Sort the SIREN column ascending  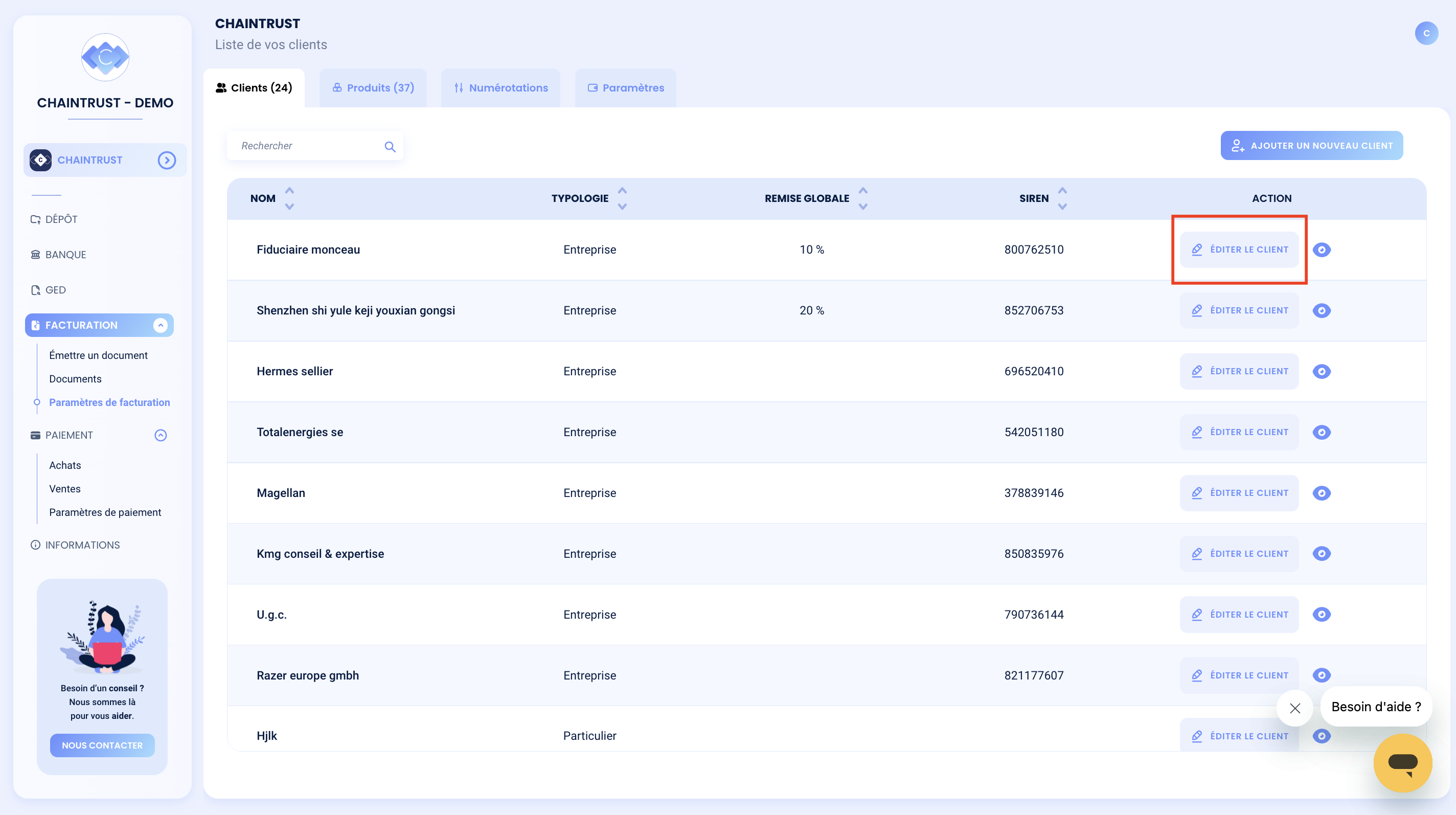1063,191
